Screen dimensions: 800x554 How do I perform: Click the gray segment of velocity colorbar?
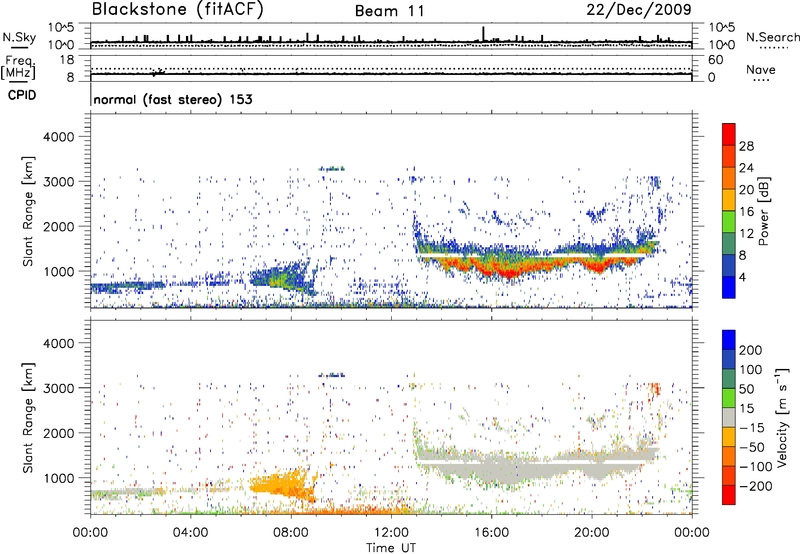tap(729, 418)
